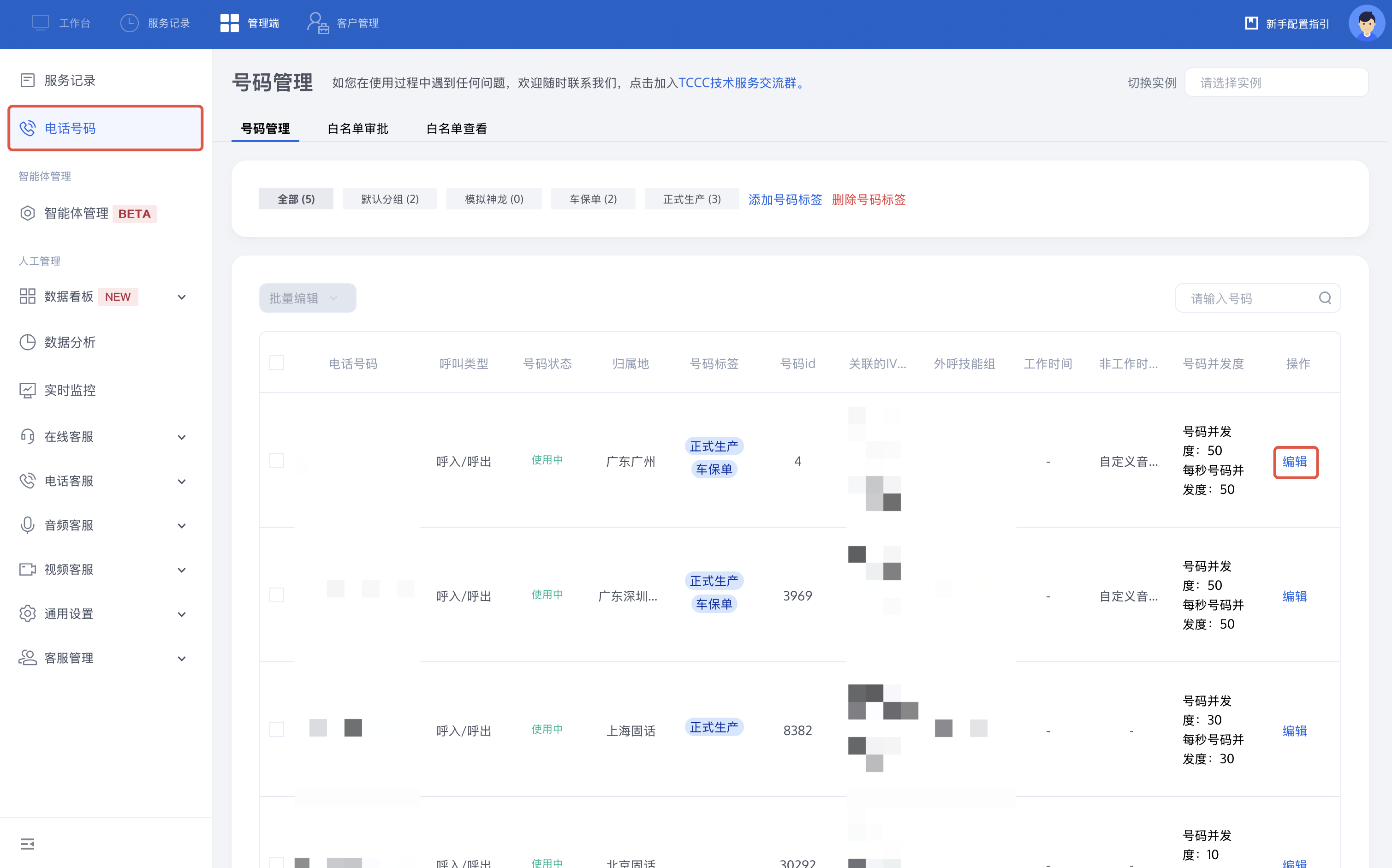The width and height of the screenshot is (1392, 868).
Task: Check the 广东广州 number row checkbox
Action: pos(277,460)
